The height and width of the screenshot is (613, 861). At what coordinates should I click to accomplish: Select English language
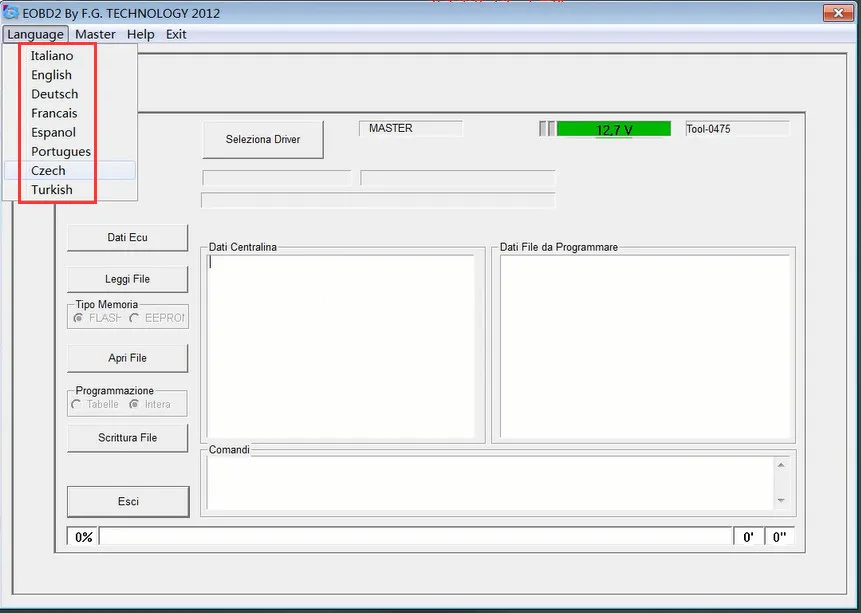point(70,75)
